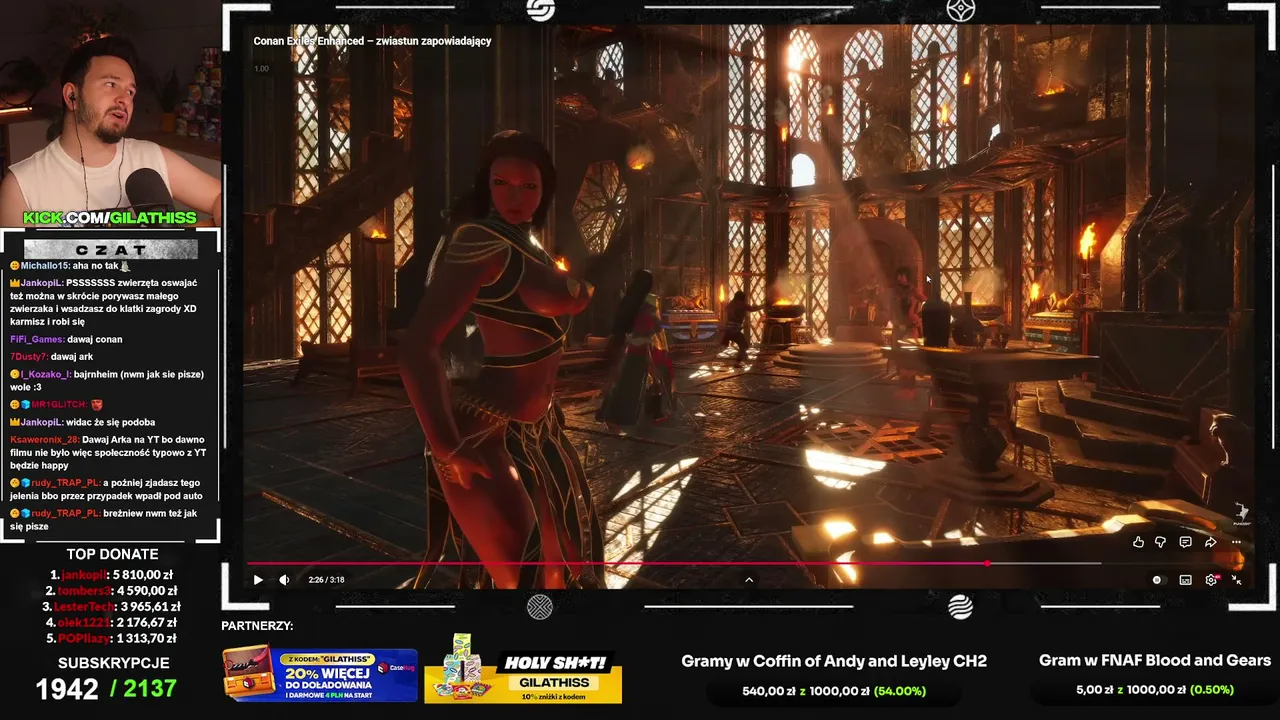Open the HOLY SH*T! GILATHISS partner banner
This screenshot has height=720, width=1280.
(523, 669)
